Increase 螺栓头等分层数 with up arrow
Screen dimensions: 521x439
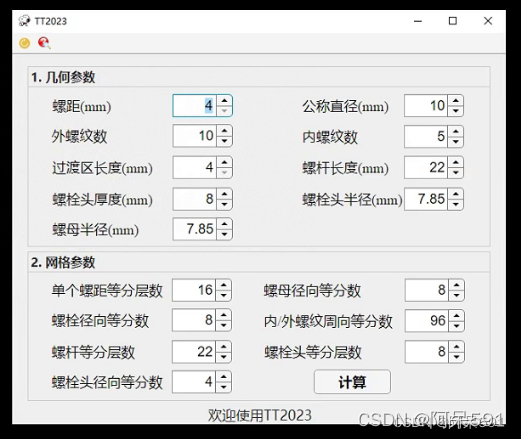(x=456, y=347)
